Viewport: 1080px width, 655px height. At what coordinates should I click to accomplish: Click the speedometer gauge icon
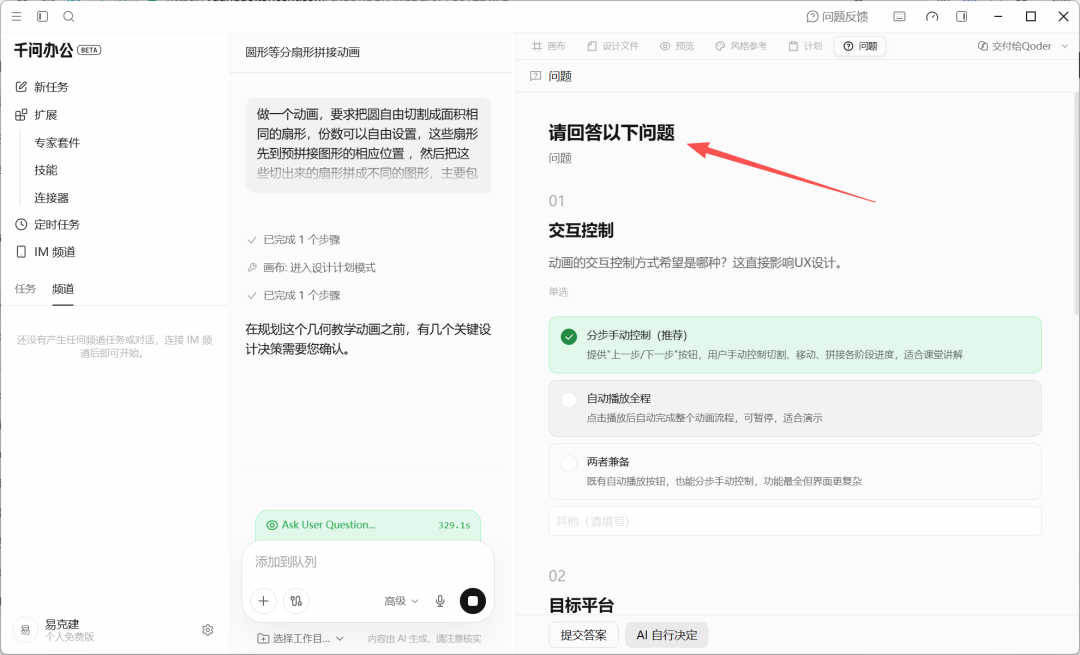932,17
